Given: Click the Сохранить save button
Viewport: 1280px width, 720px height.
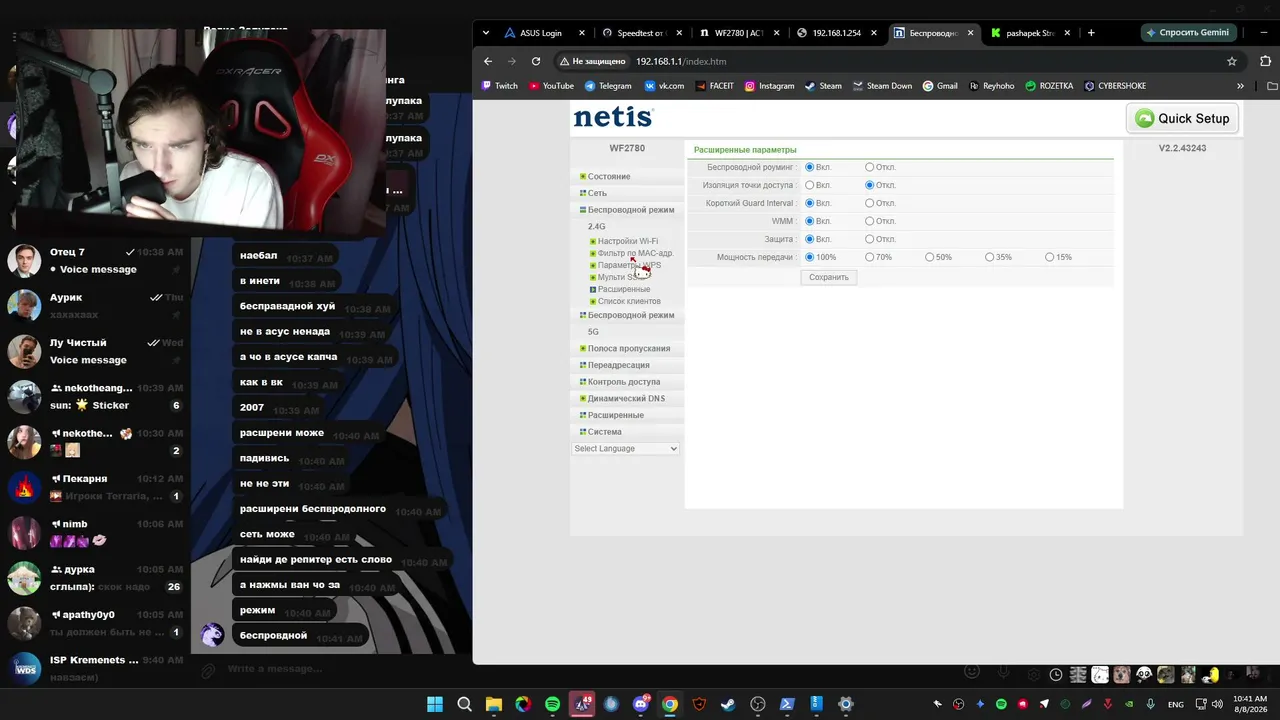Looking at the screenshot, I should coord(829,277).
